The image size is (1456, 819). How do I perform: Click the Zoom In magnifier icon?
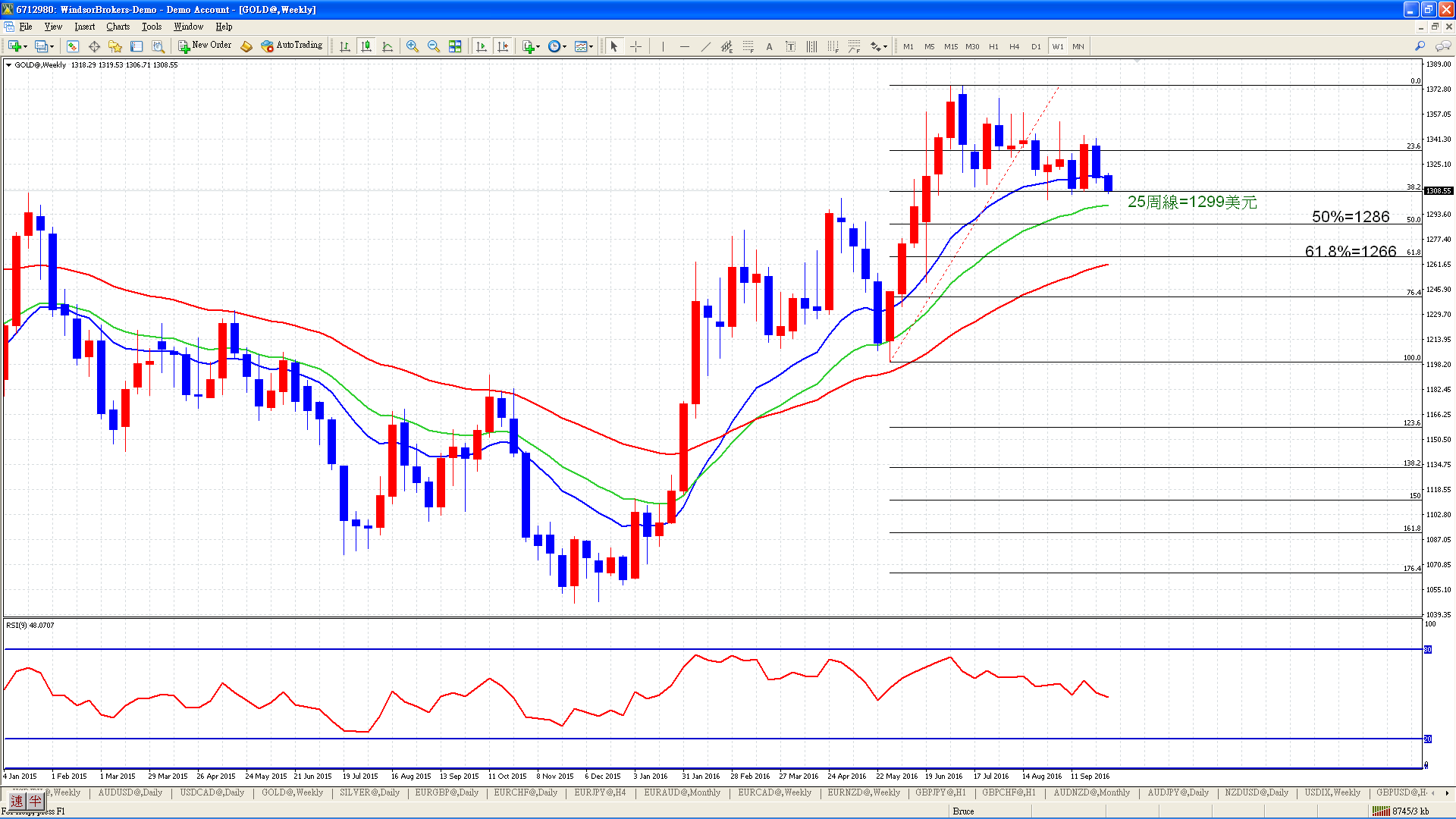(413, 46)
